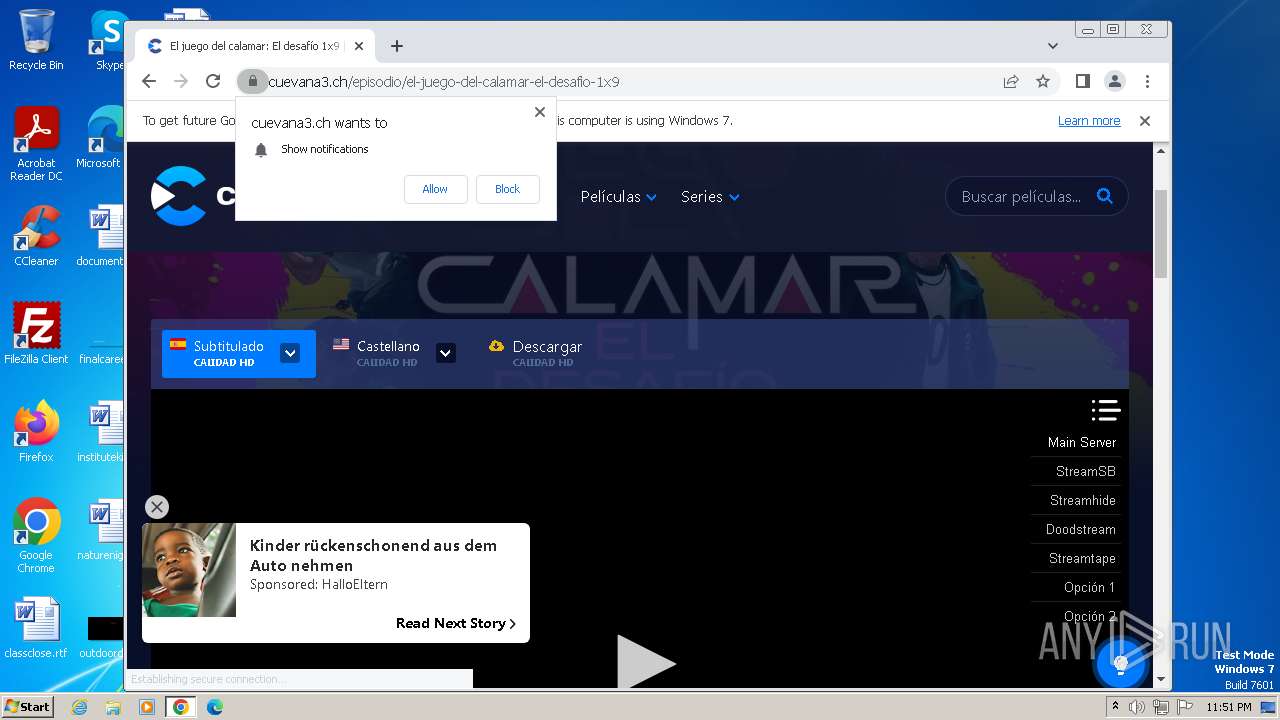Screen dimensions: 1280x720
Task: Click the page vertical scrollbar thumb
Action: tap(1161, 233)
